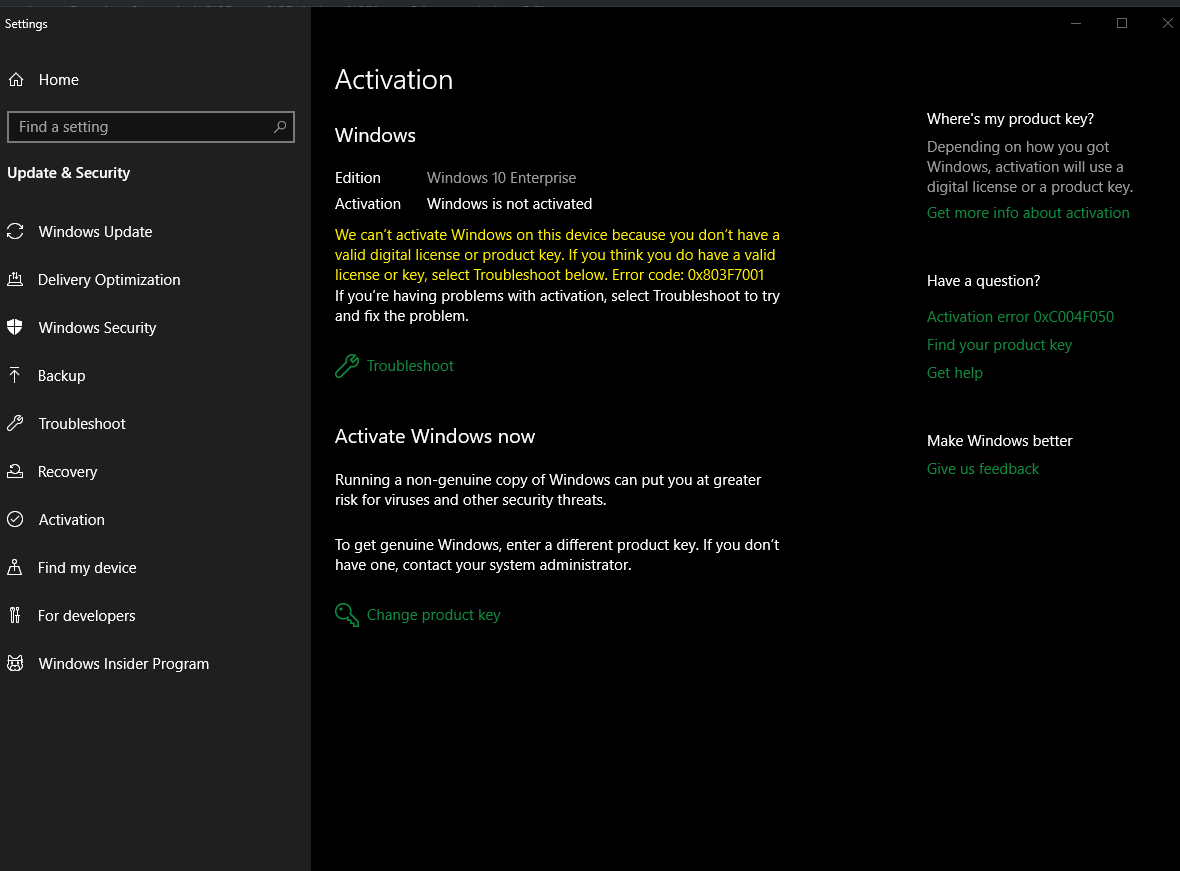Click 'Windows is not activated' status text
Screen dimensions: 1180x871
click(509, 204)
